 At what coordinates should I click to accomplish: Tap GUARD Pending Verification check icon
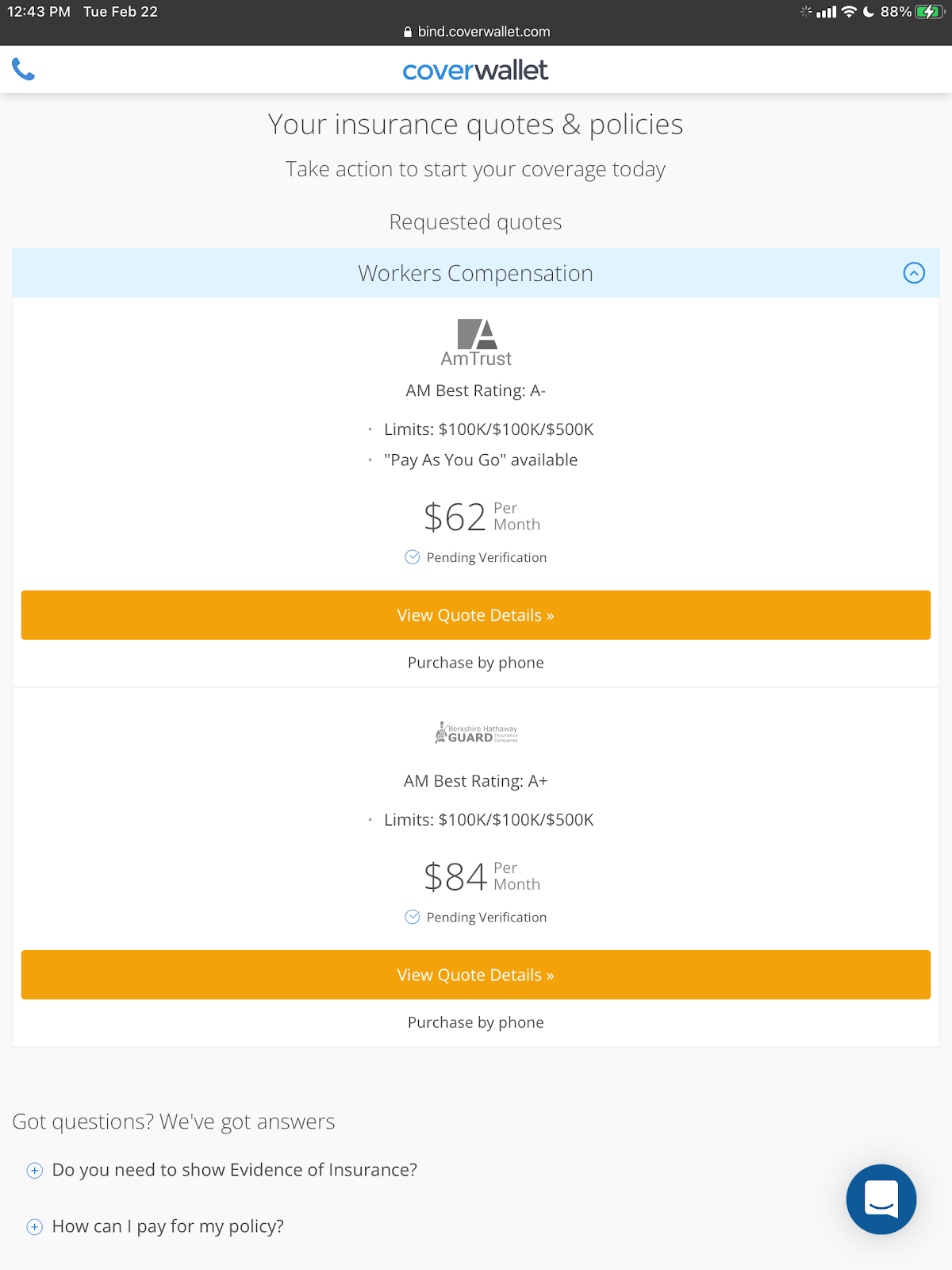413,917
